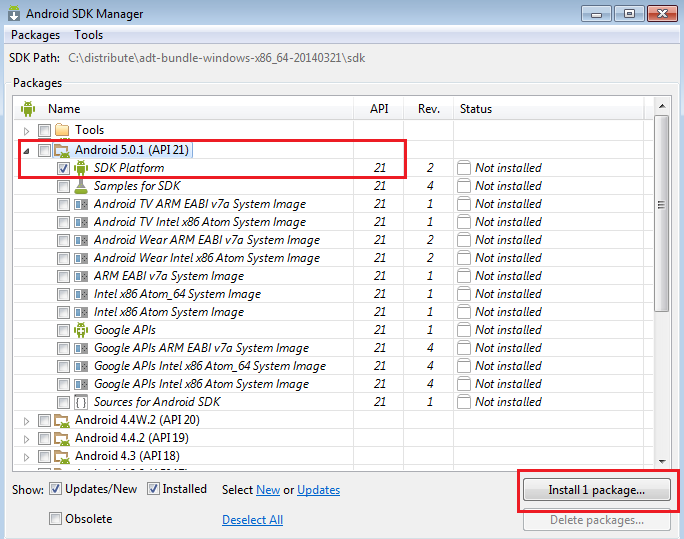Click the Delete packages button

click(x=597, y=520)
